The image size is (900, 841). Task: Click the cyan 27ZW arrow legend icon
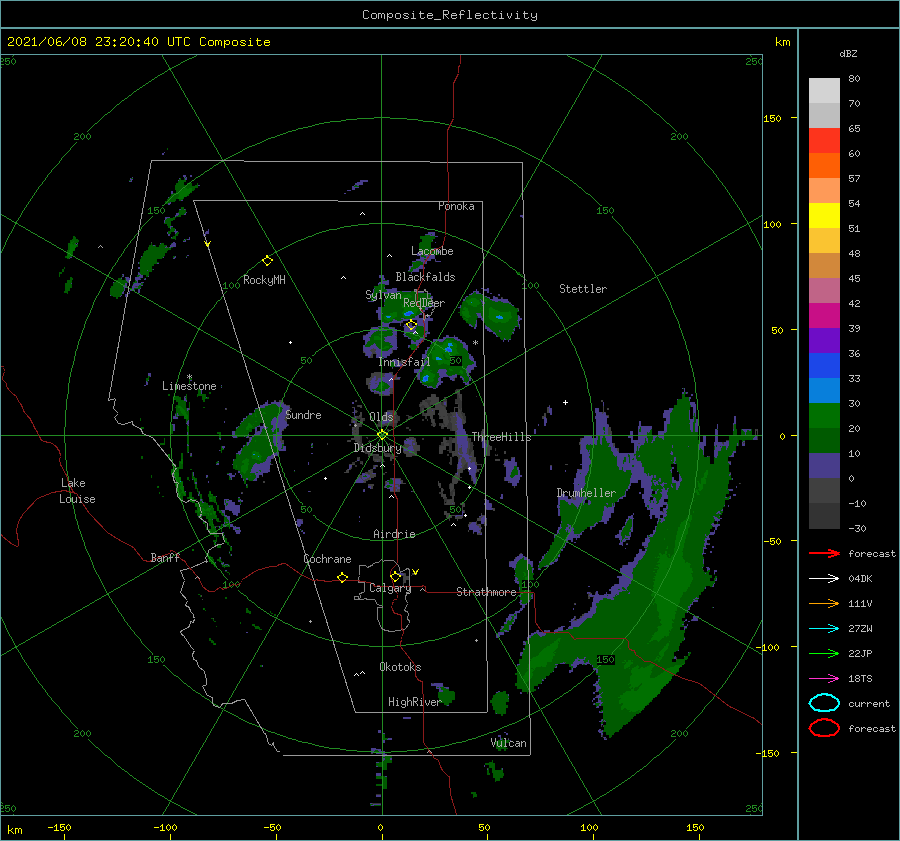[824, 629]
